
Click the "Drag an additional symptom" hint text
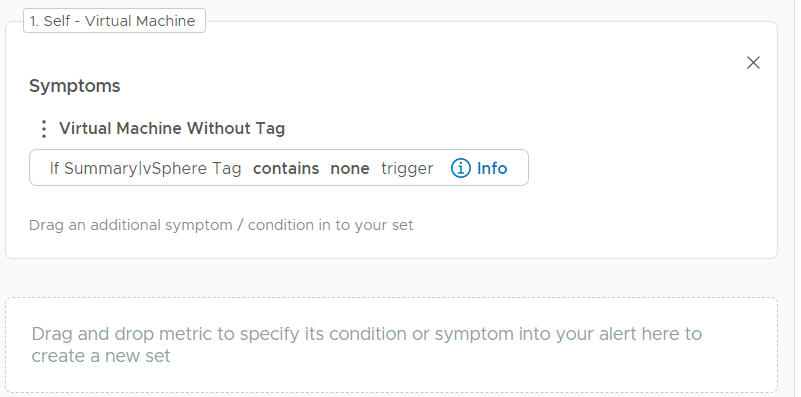pos(221,225)
